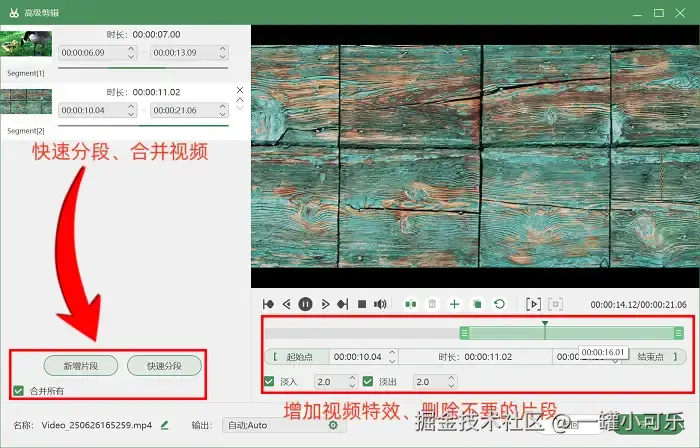Click the Segment[1] label

(x=26, y=73)
